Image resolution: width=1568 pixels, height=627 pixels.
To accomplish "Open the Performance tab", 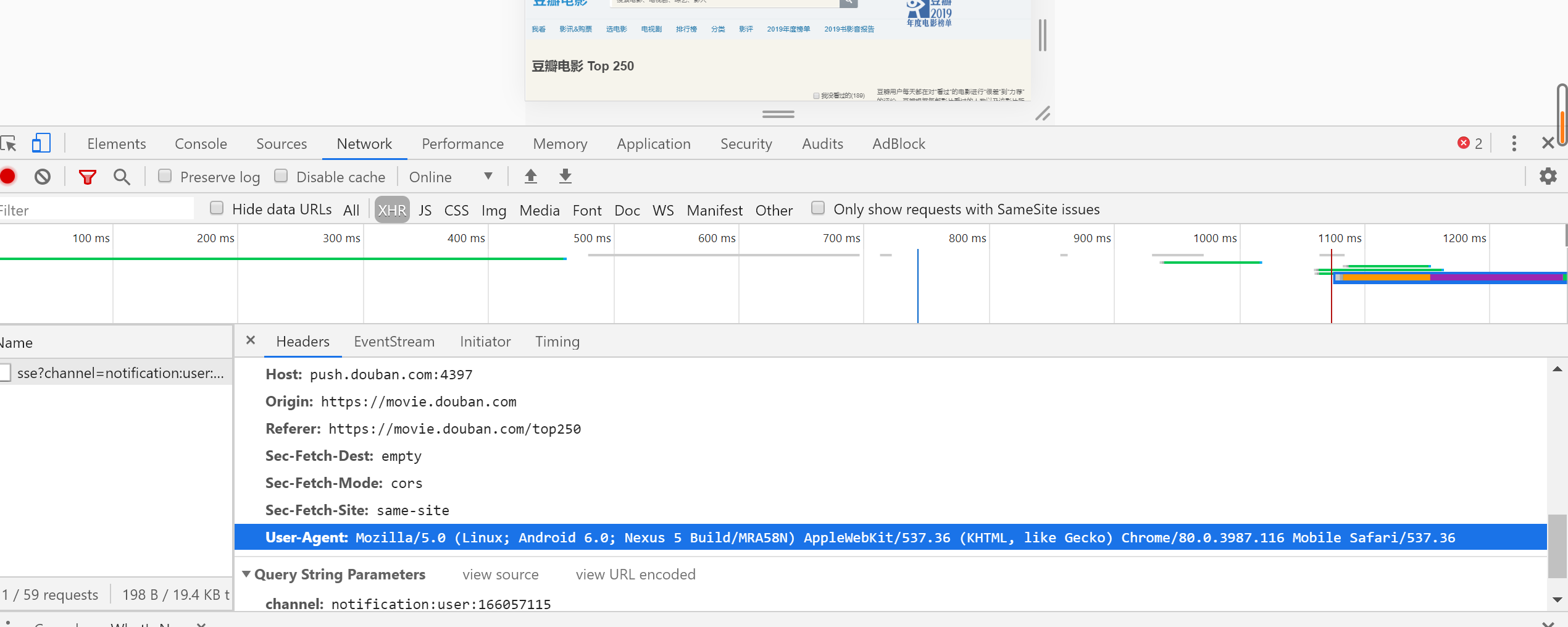I will coord(463,144).
